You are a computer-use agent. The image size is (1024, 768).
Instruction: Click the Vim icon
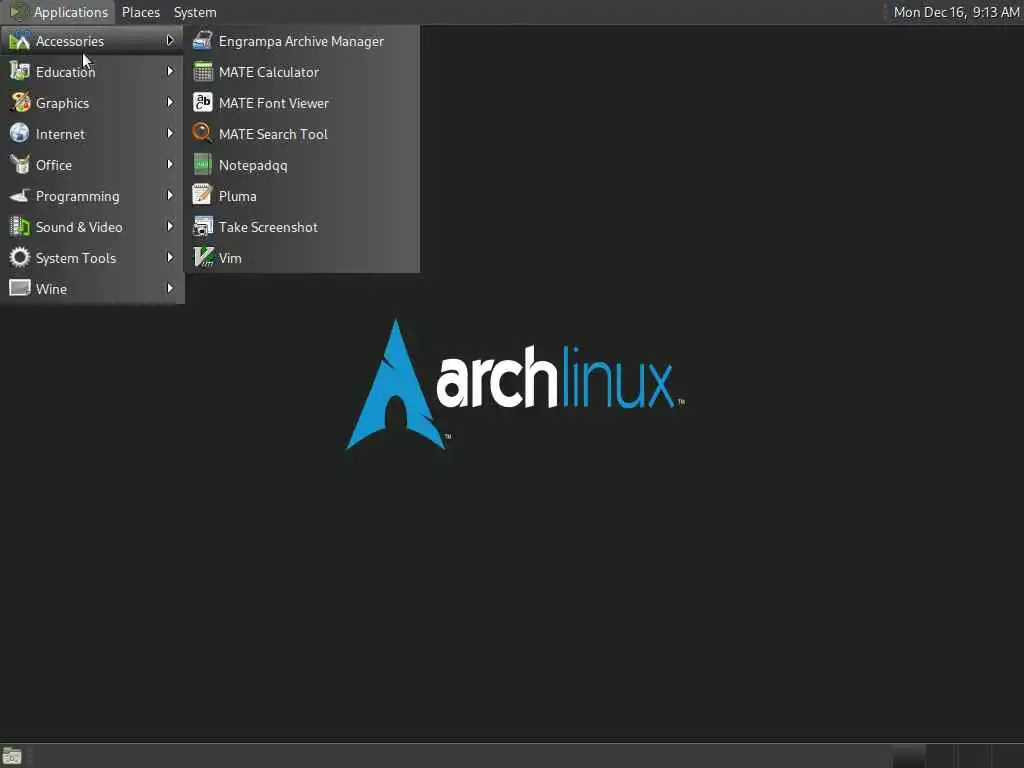[203, 257]
